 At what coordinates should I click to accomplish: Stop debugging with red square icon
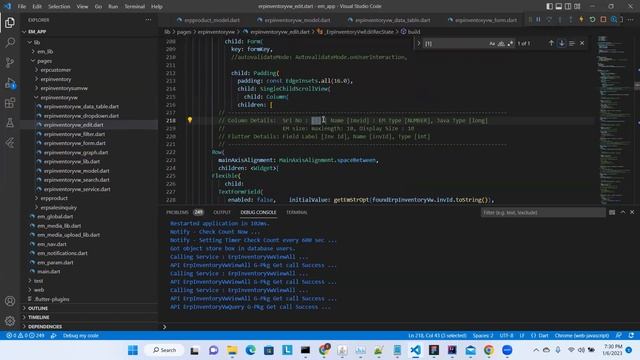(x=603, y=20)
